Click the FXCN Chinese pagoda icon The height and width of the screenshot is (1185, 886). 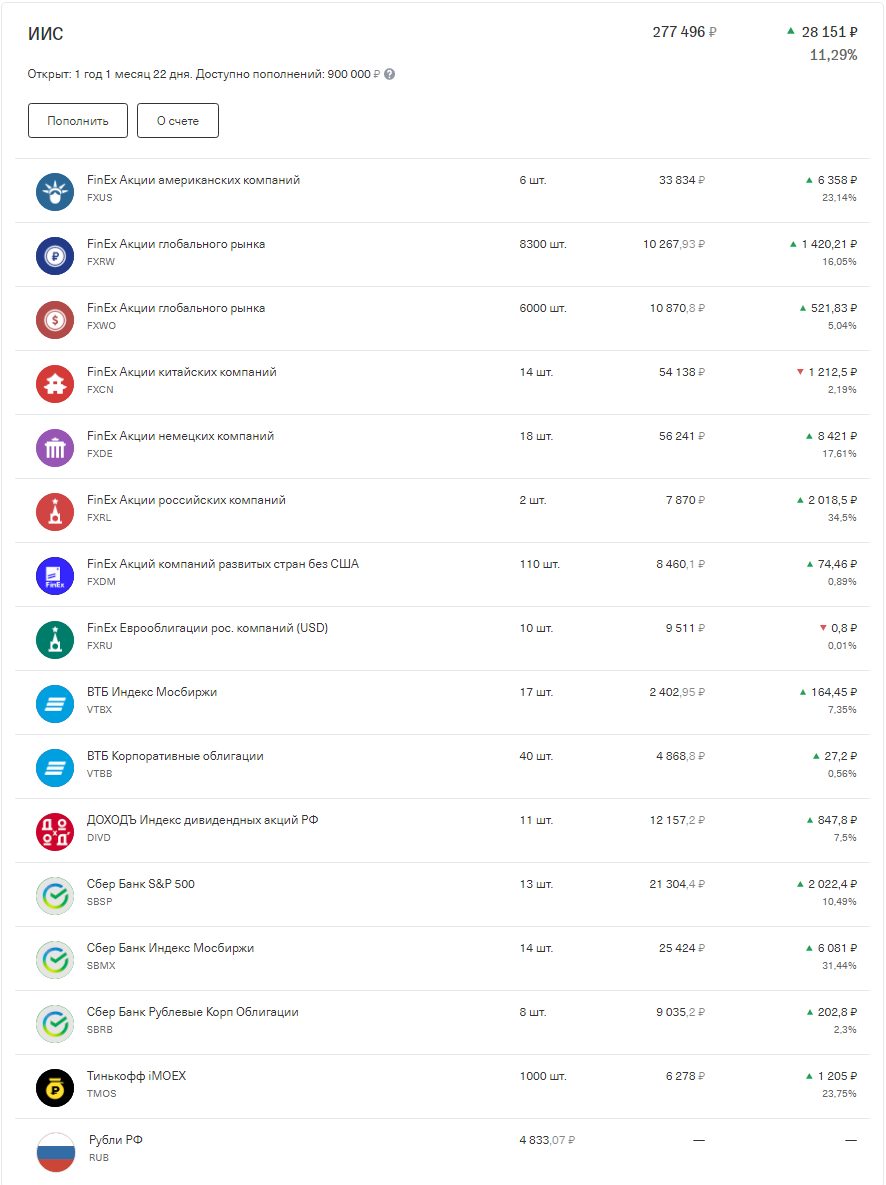tap(55, 384)
